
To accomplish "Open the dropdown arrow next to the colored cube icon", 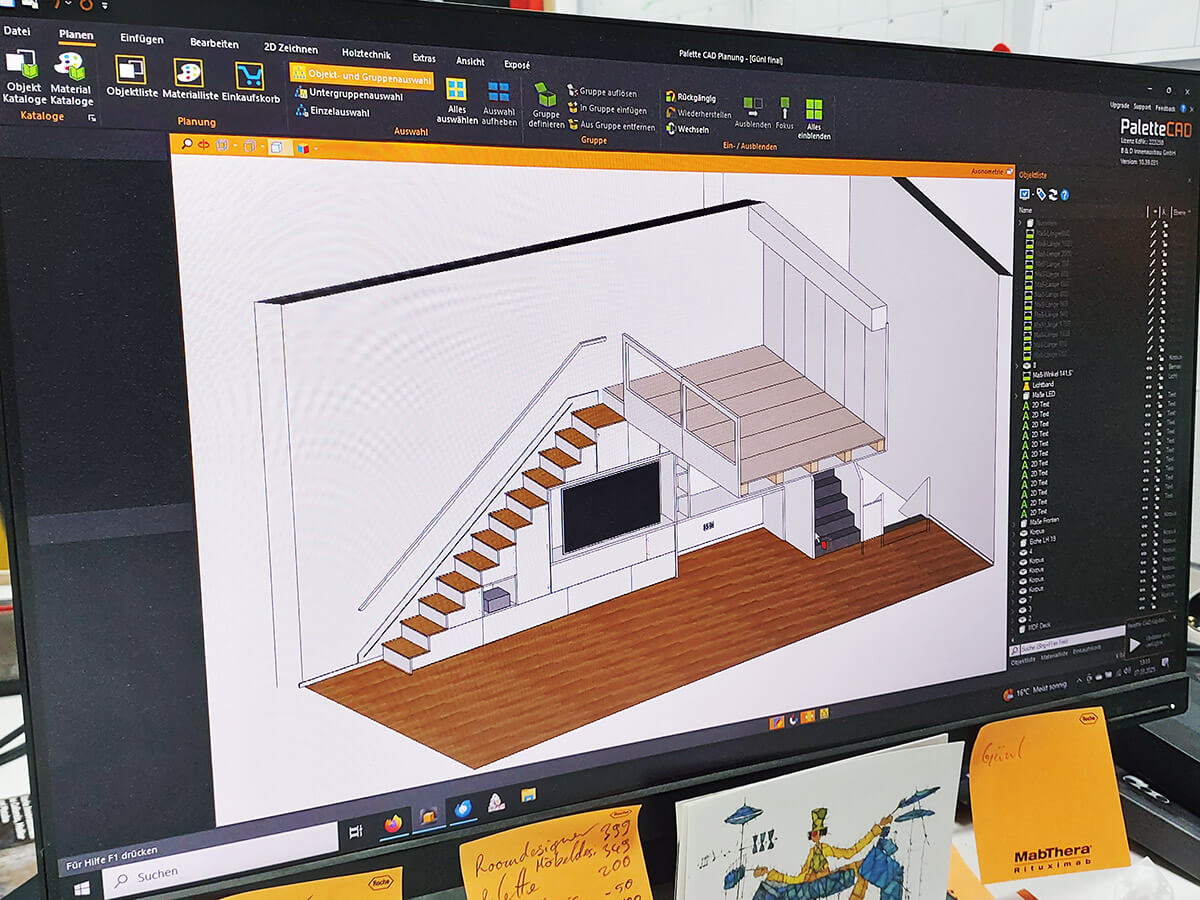I will tap(315, 149).
